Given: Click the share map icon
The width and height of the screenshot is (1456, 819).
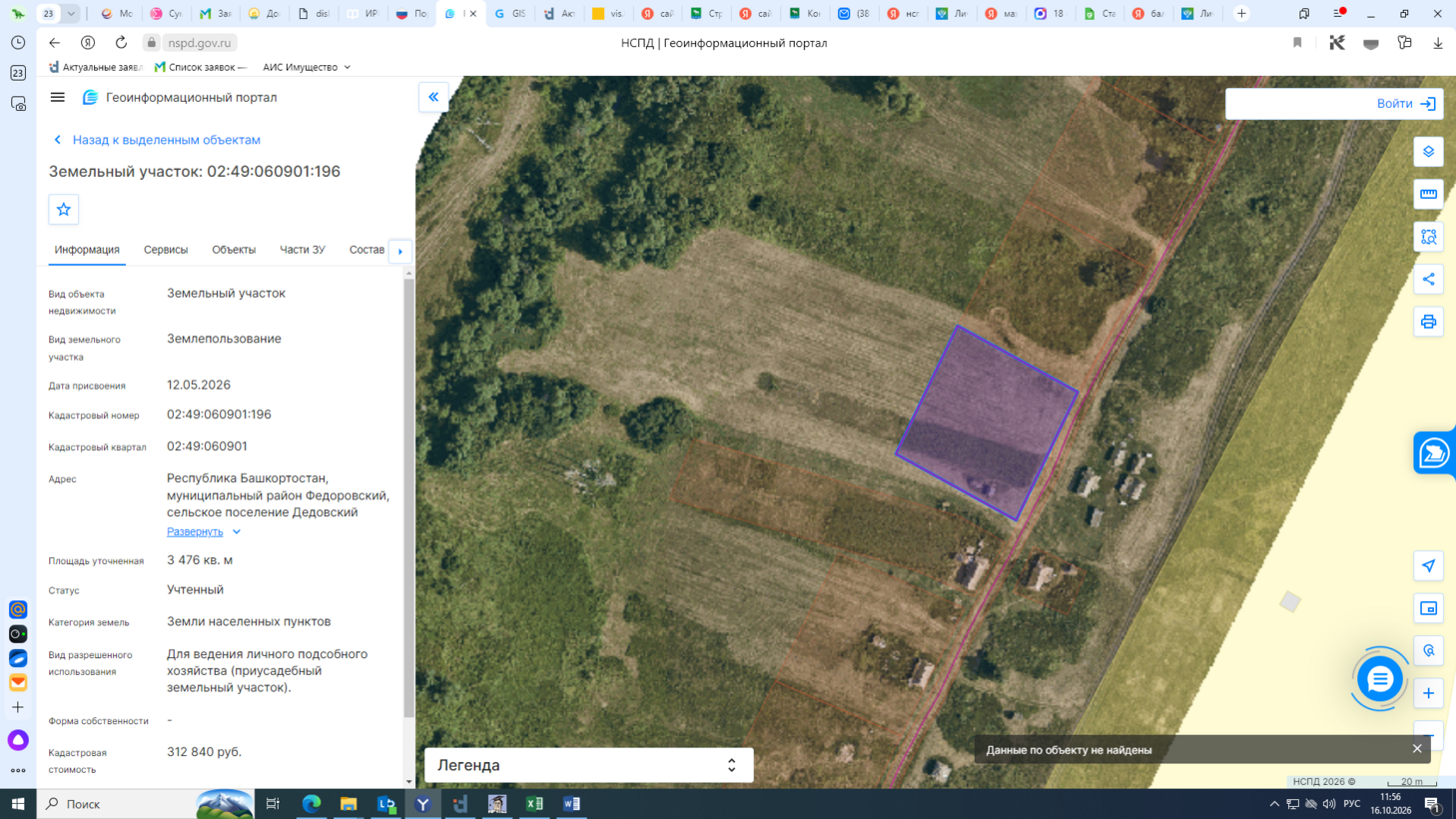Looking at the screenshot, I should coord(1428,280).
